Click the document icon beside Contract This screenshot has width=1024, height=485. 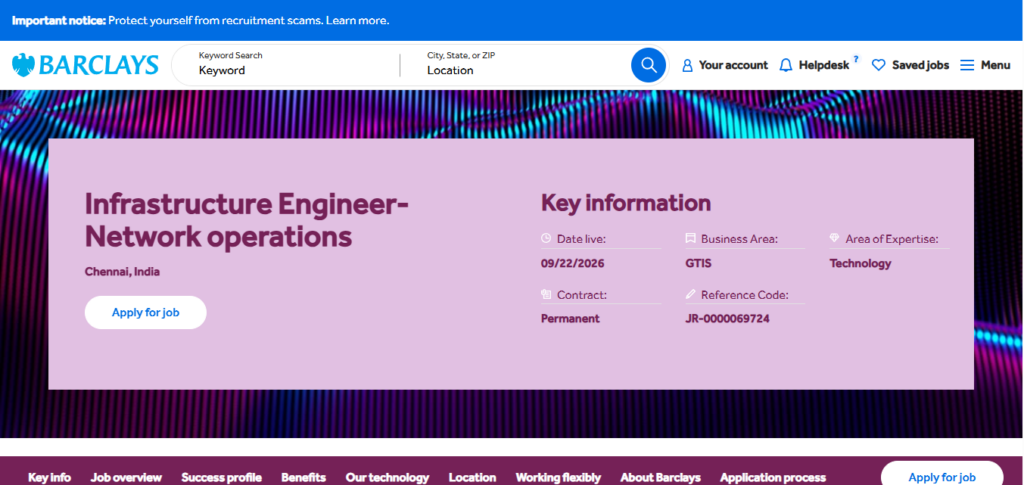[546, 294]
